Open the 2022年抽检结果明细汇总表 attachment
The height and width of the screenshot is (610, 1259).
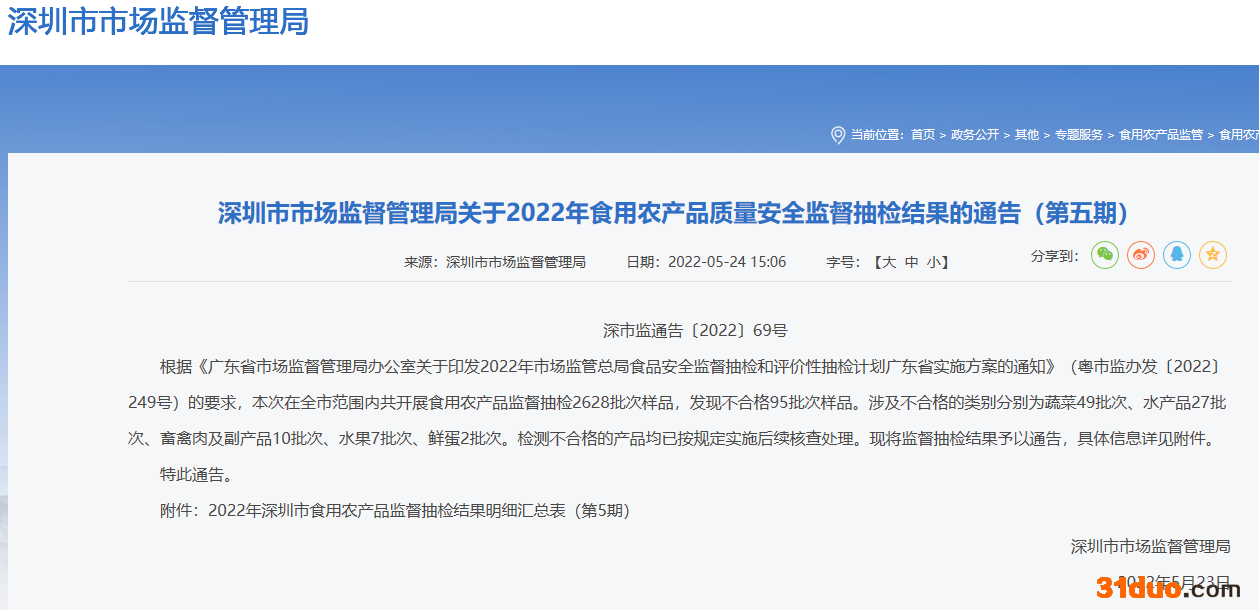pyautogui.click(x=418, y=511)
